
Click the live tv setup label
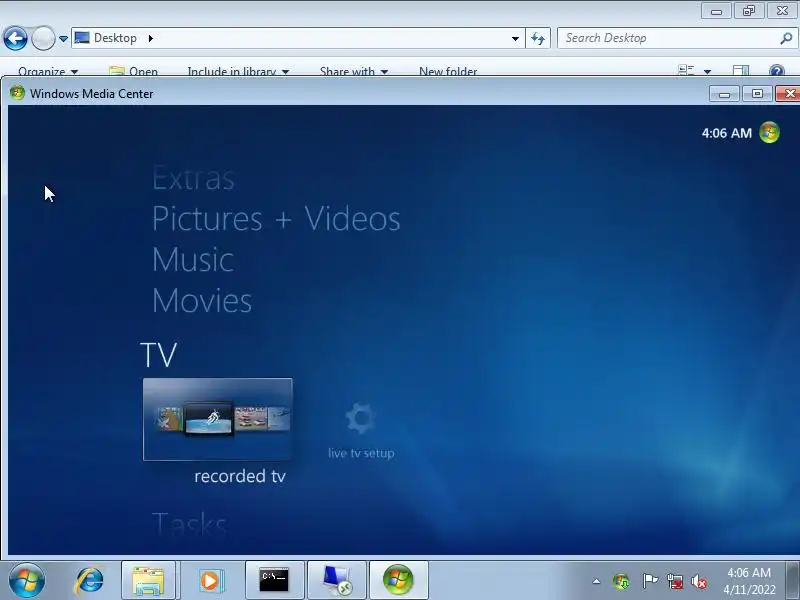coord(361,453)
